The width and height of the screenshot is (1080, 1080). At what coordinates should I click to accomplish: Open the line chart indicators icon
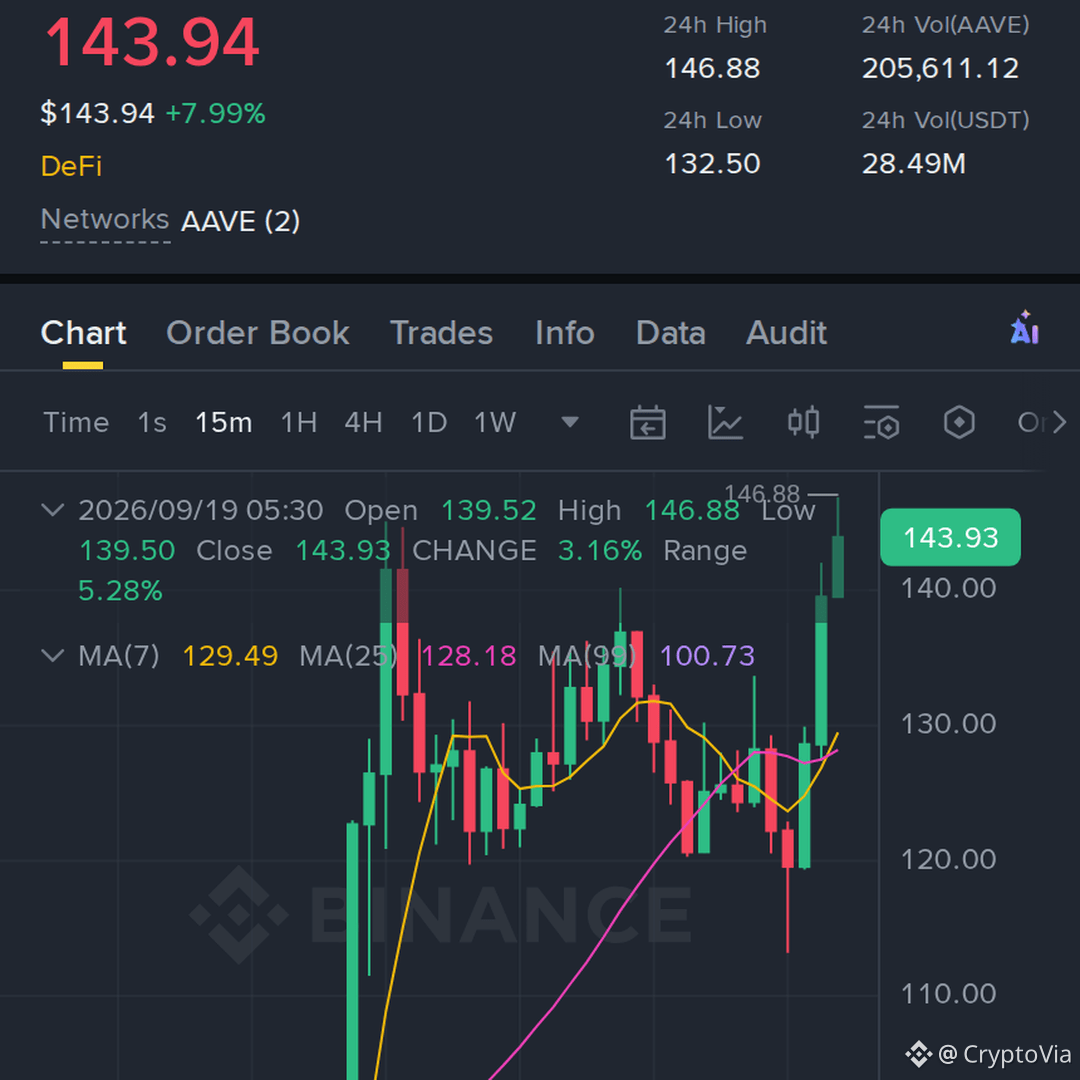coord(725,422)
